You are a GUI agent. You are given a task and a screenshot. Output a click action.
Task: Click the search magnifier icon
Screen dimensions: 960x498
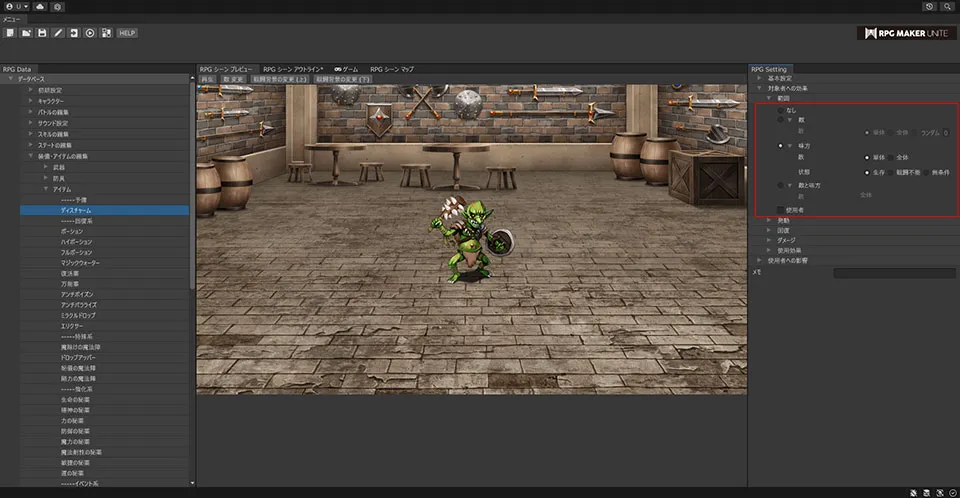tap(946, 6)
